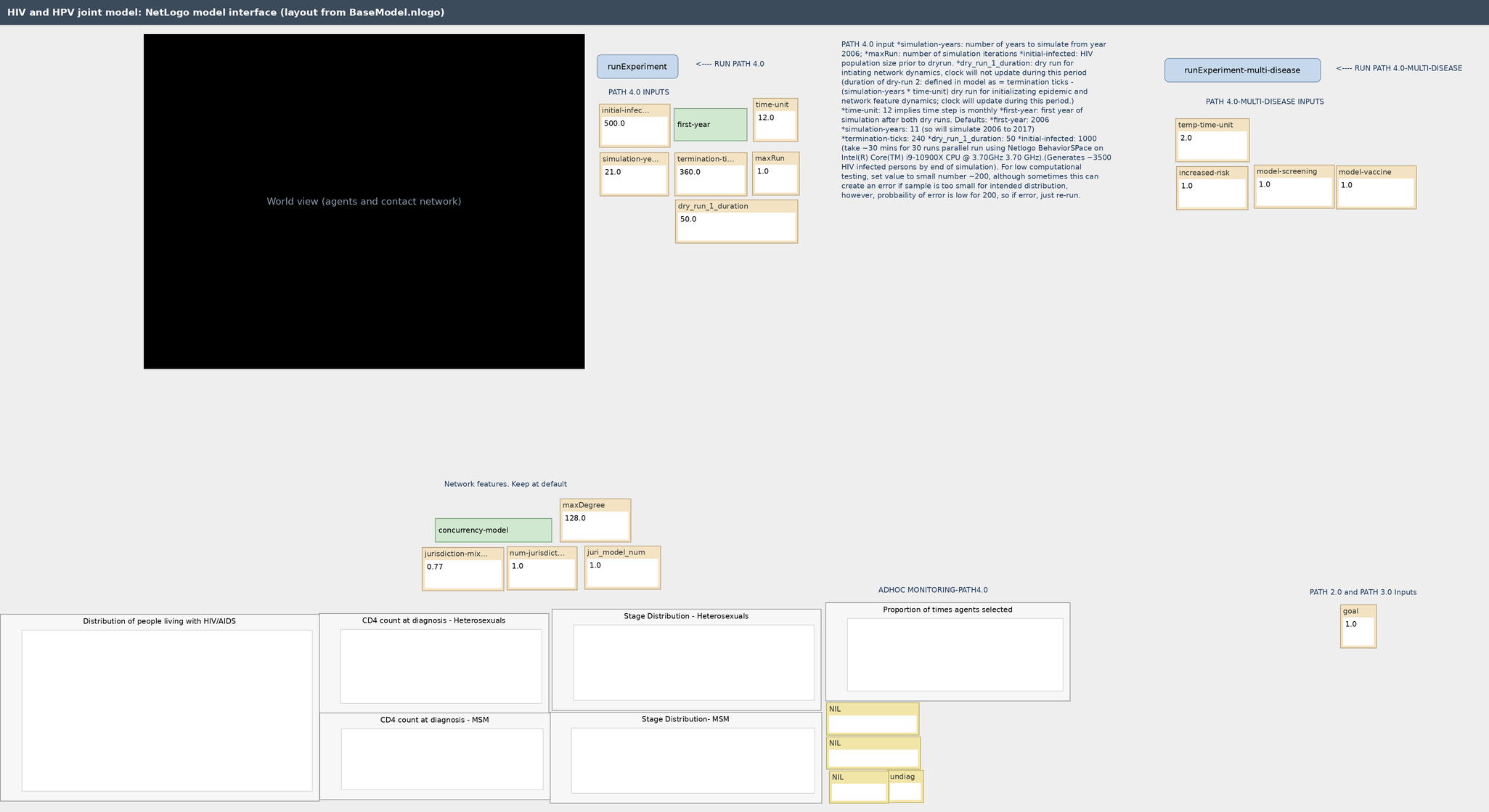
Task: Run the runExperiment-multi-disease button
Action: (x=1242, y=70)
